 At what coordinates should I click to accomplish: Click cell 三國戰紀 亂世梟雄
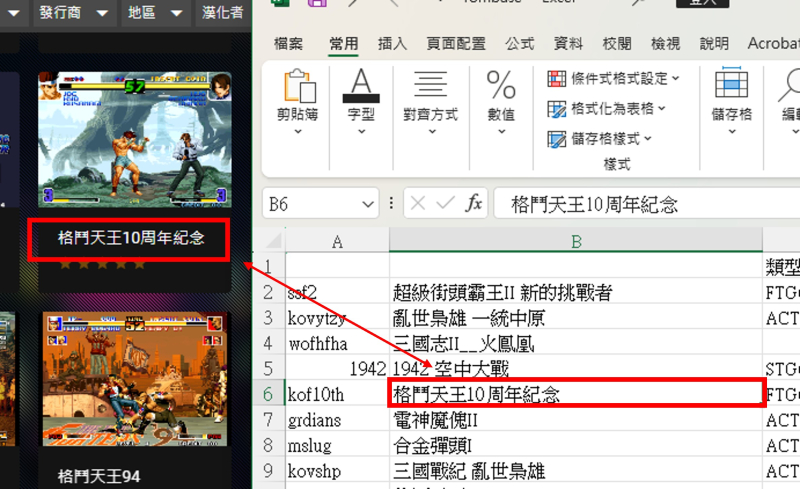pyautogui.click(x=576, y=471)
